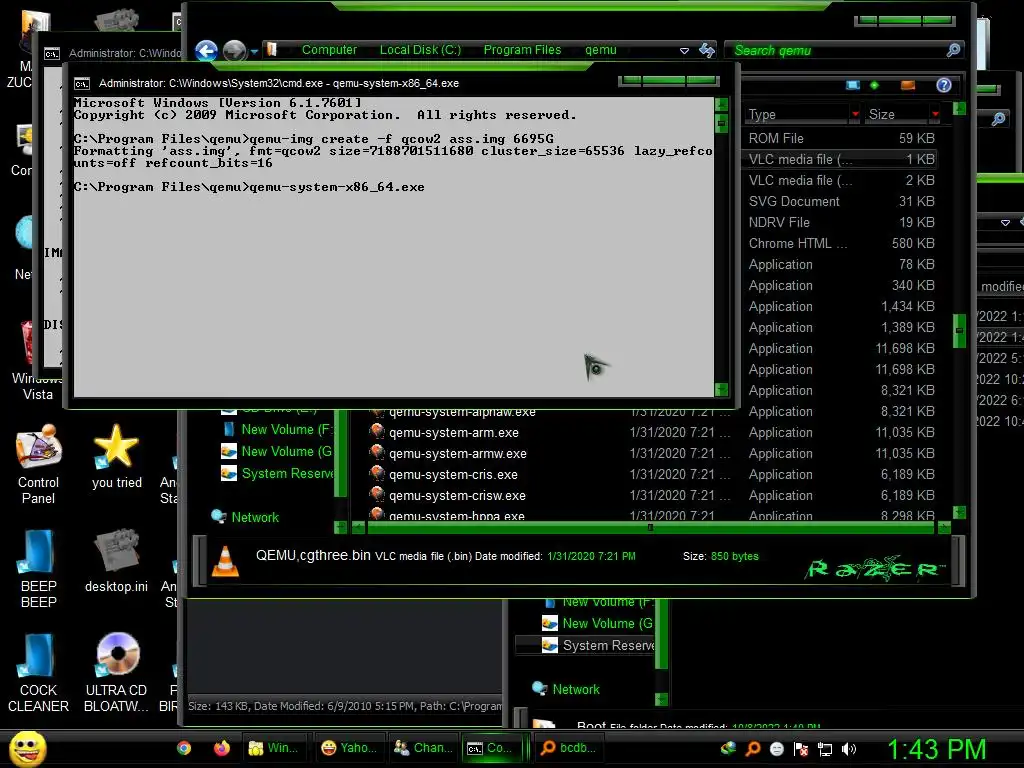Screen dimensions: 1024x768
Task: Click the 1:43 PM taskbar clock
Action: [936, 749]
